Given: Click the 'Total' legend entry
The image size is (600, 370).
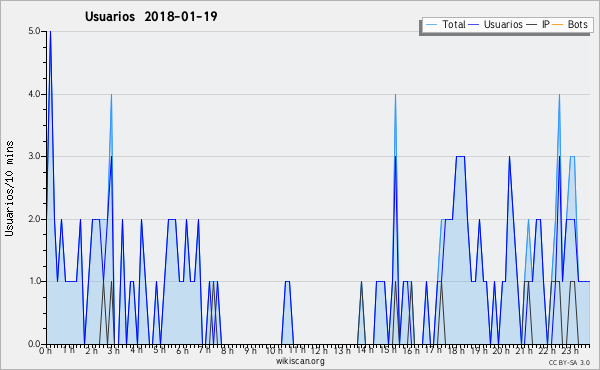Looking at the screenshot, I should [445, 24].
